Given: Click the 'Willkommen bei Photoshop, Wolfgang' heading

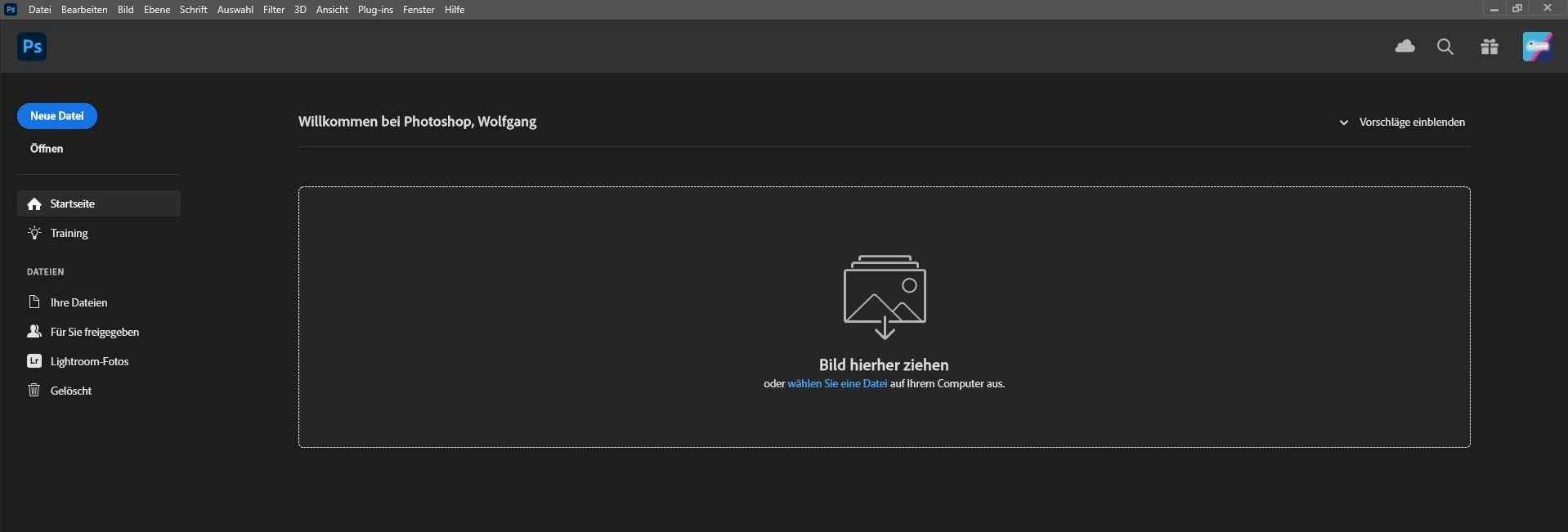Looking at the screenshot, I should click(x=417, y=122).
